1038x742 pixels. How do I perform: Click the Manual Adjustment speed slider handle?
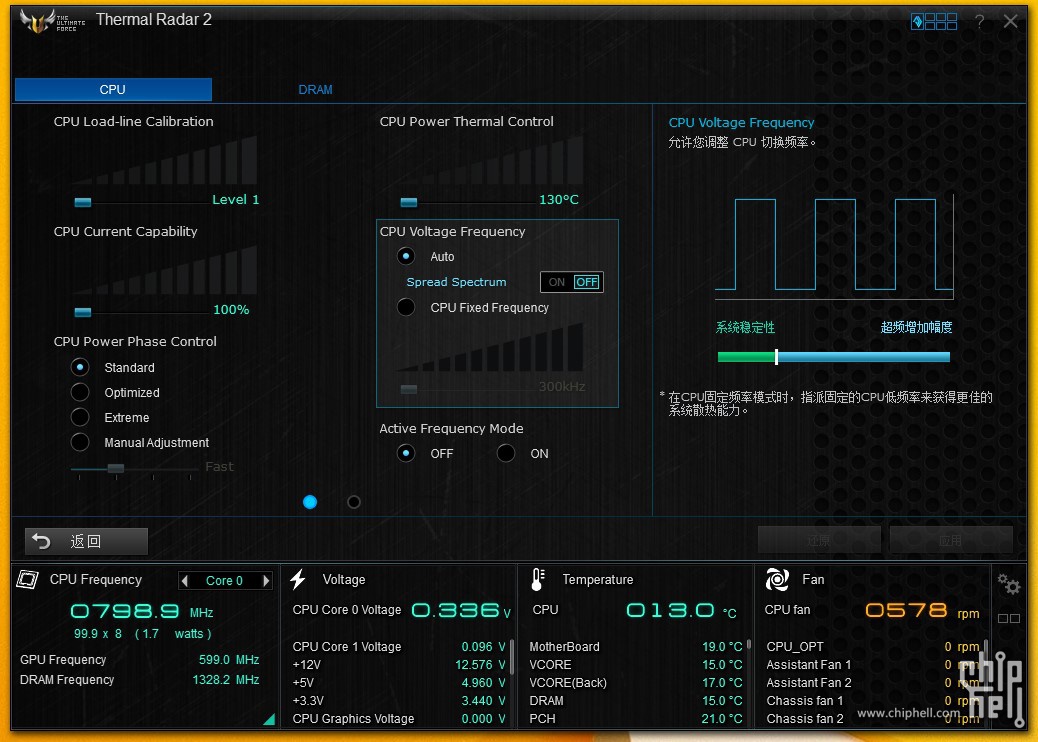coord(116,469)
